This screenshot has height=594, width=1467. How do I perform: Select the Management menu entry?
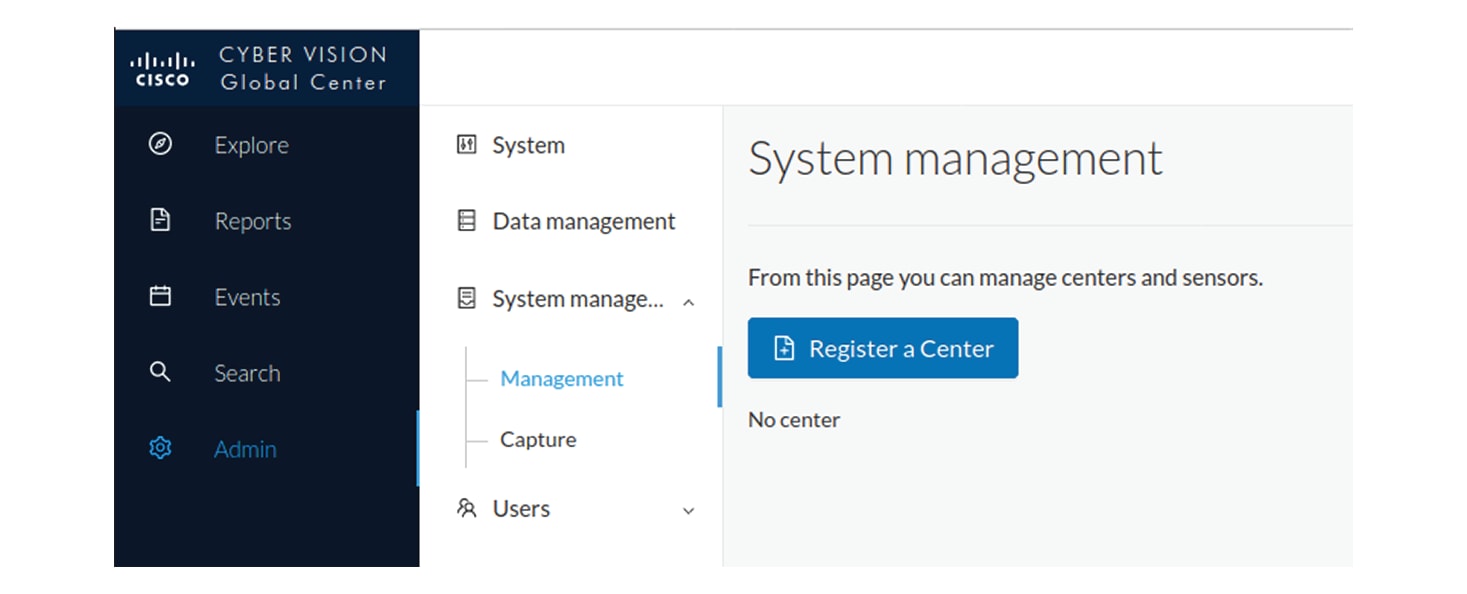coord(561,378)
